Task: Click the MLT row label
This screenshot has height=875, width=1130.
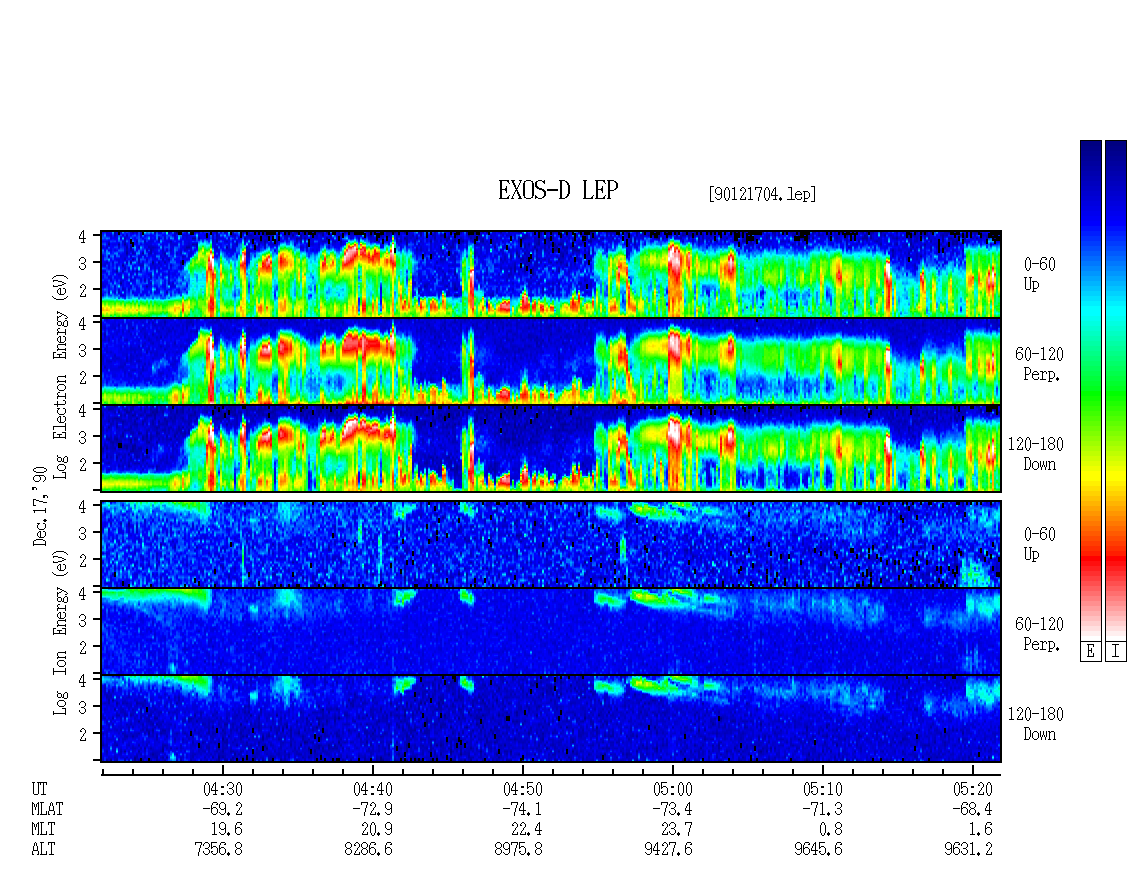Action: [43, 830]
